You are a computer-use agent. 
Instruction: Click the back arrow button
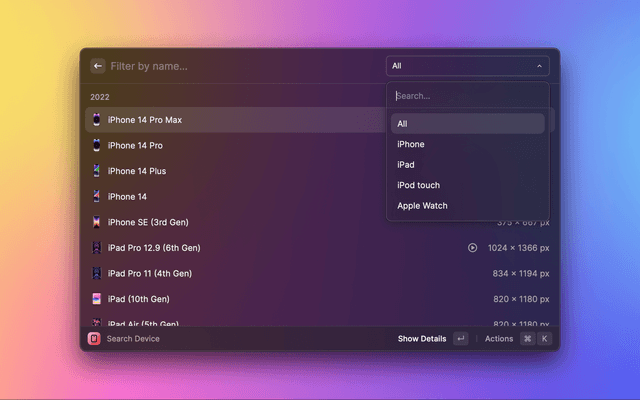point(98,66)
